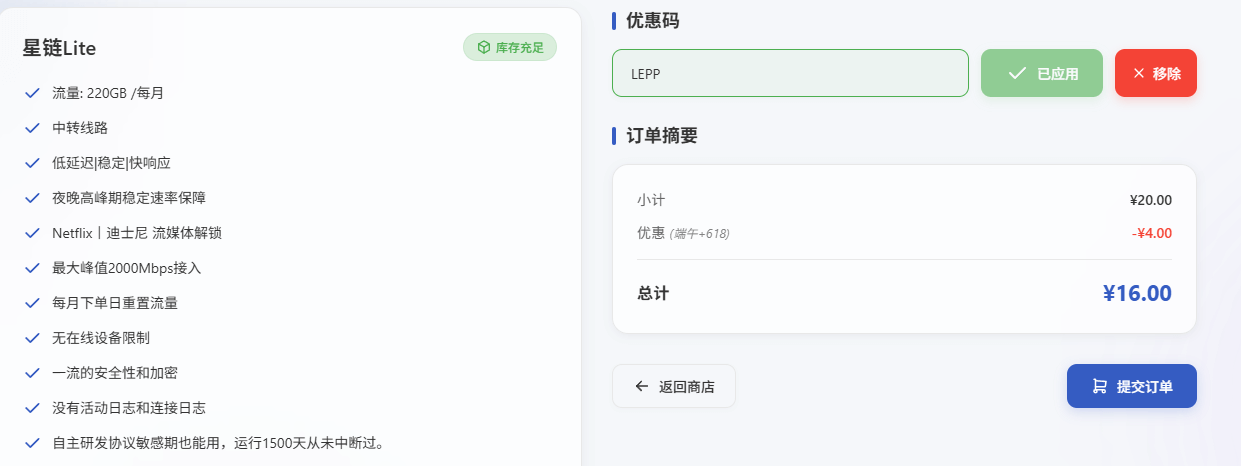
Task: Tap checkmark beside Netflix 迪士尼 流媒体解锁
Action: pos(32,233)
